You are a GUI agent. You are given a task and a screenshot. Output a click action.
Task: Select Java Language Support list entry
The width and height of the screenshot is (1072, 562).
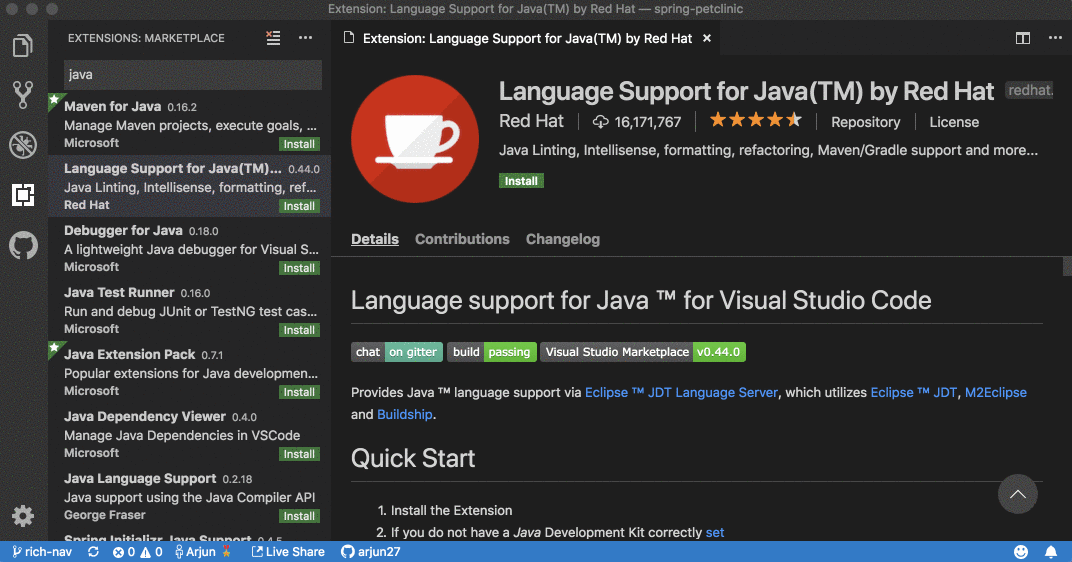(189, 496)
